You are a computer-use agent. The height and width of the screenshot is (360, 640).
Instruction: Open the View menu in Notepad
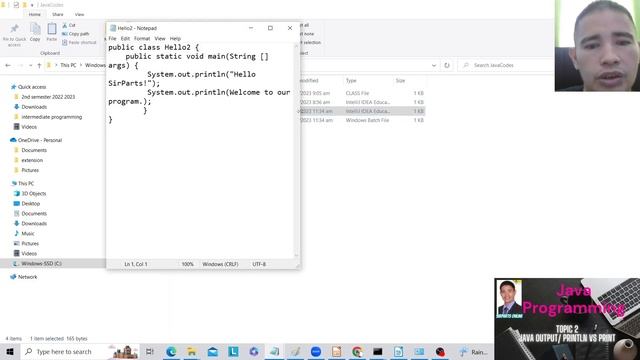point(160,38)
